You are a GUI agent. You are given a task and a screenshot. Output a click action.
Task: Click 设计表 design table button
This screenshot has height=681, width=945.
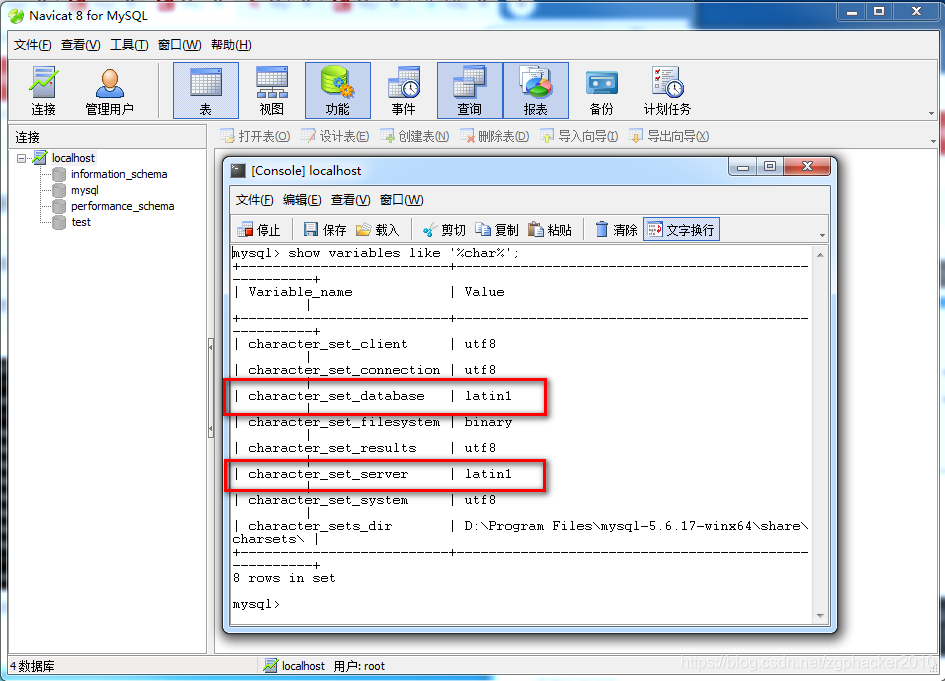[x=335, y=136]
